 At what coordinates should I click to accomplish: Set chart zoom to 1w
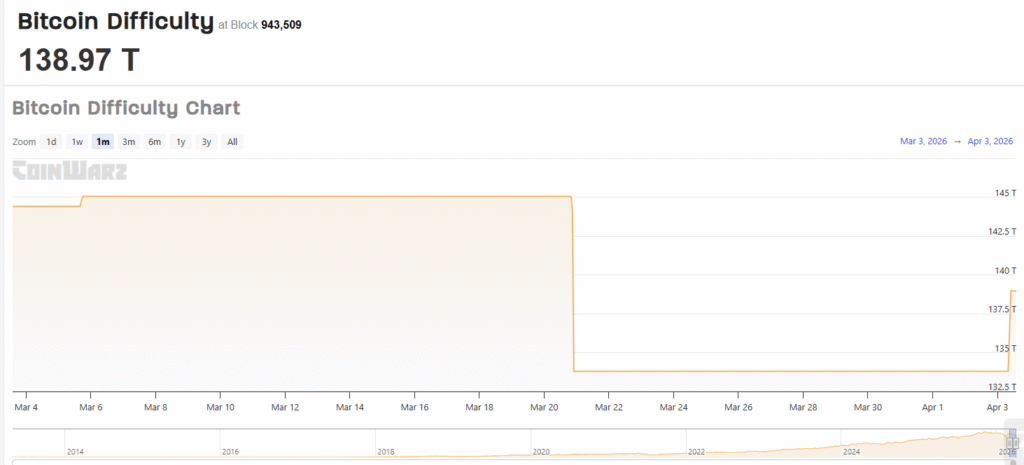tap(77, 142)
